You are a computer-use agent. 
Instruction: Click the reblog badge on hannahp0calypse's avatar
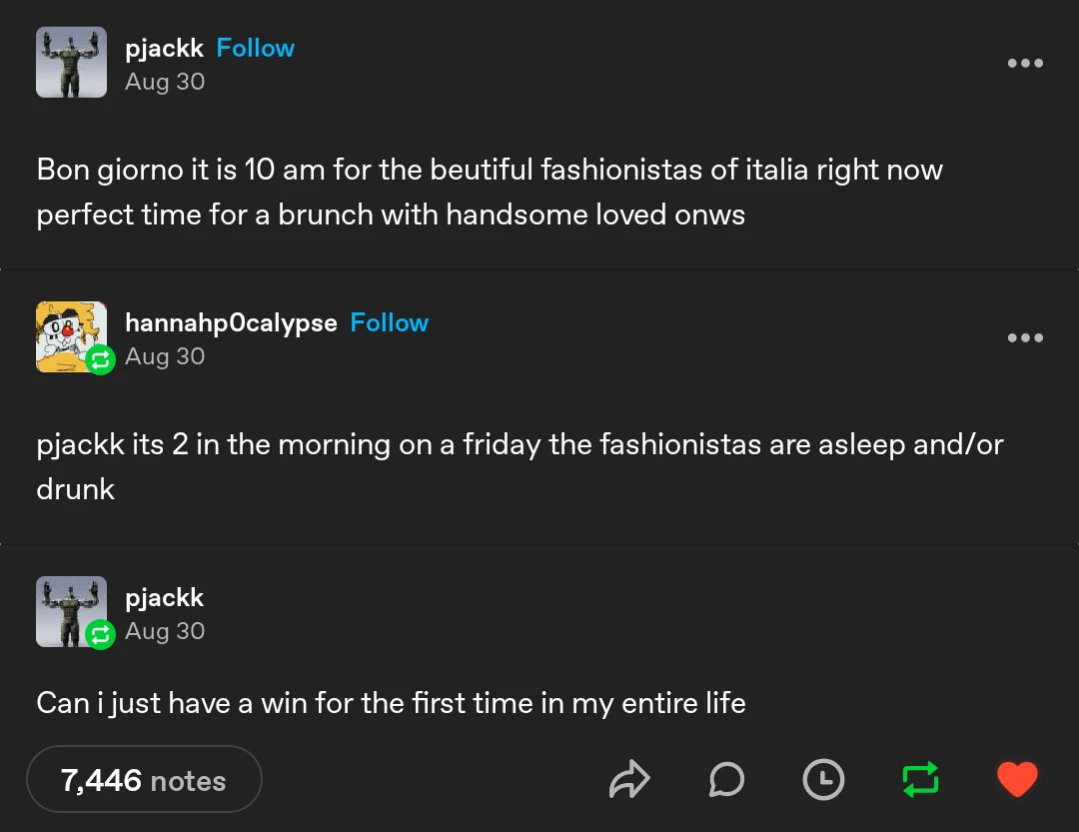100,360
